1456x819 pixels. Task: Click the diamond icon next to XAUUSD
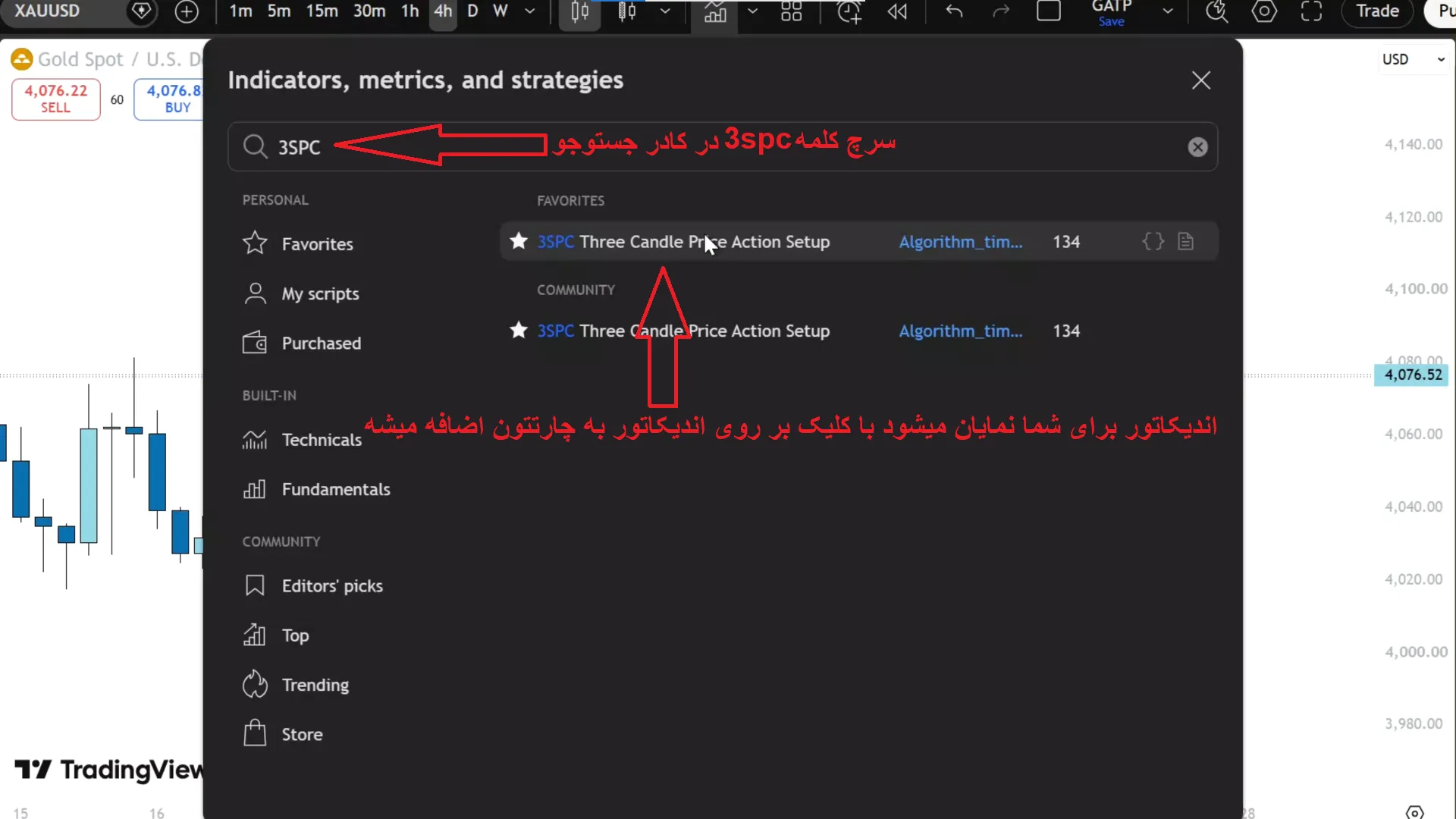(x=141, y=11)
